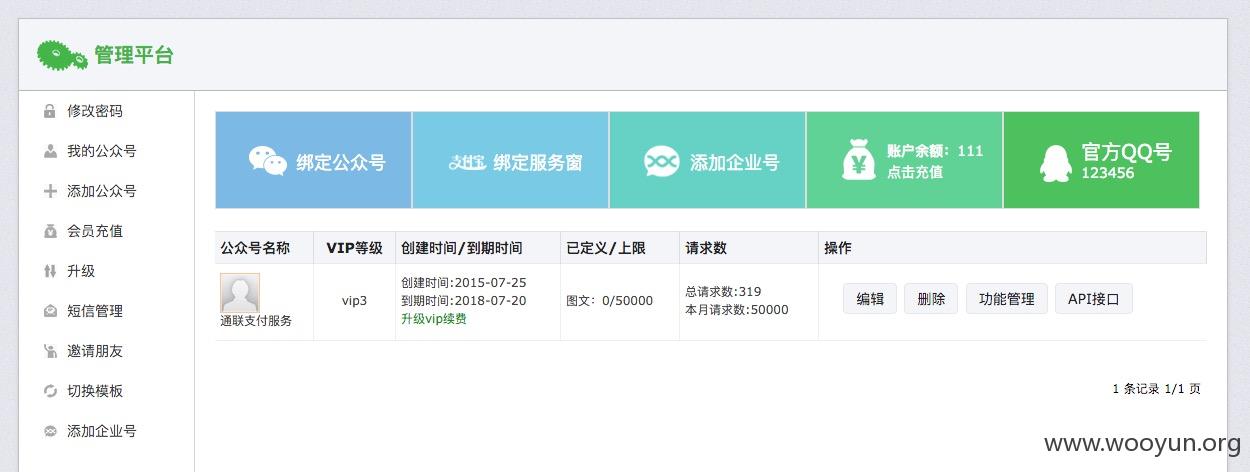Click the WeChat bubbles icon on 绑定公众号 tile
Image resolution: width=1250 pixels, height=472 pixels.
tap(268, 161)
